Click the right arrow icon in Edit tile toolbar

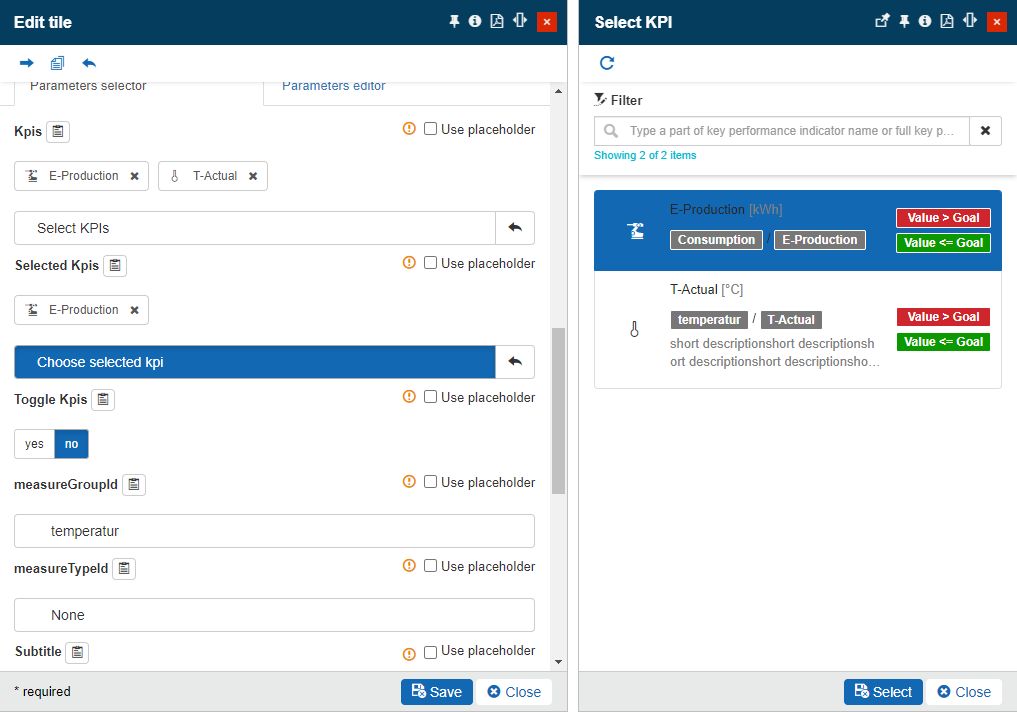(x=27, y=63)
